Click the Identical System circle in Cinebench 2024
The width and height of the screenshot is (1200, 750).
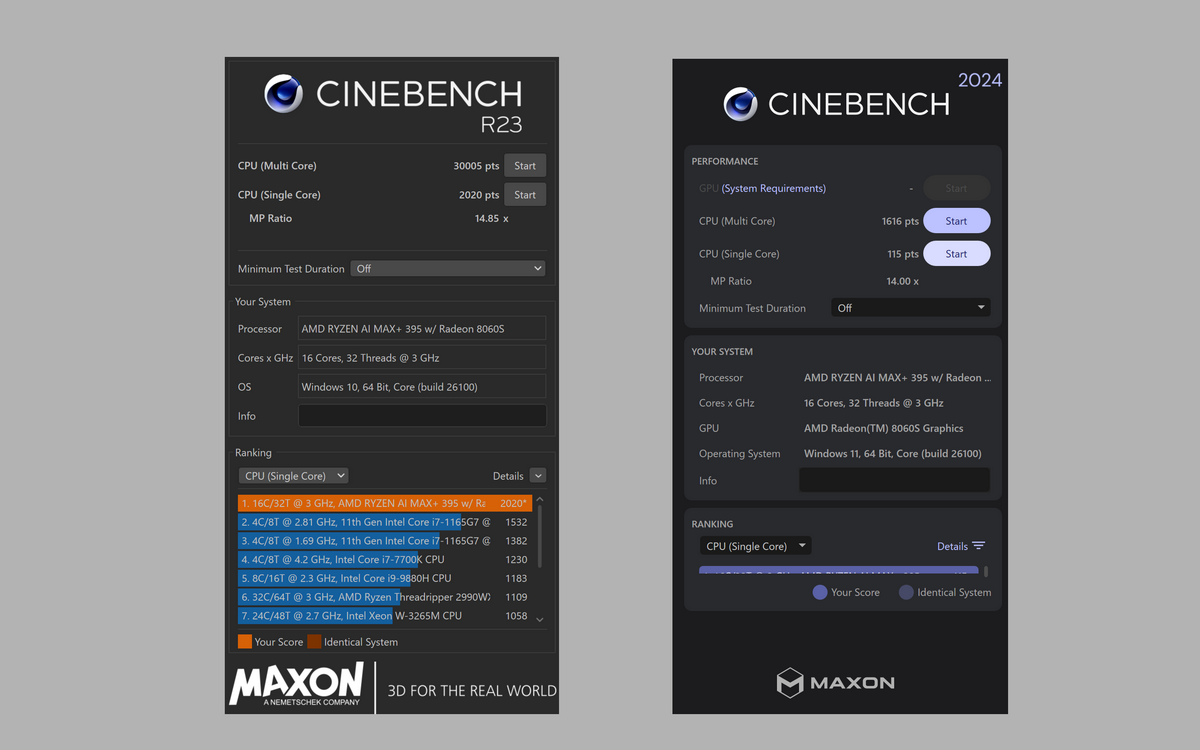coord(906,592)
